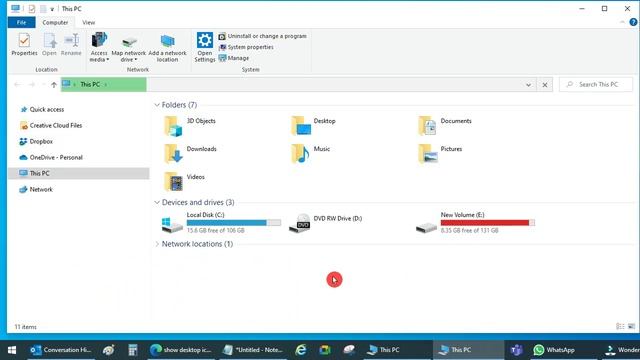The width and height of the screenshot is (640, 360).
Task: Open System properties
Action: pos(246,47)
